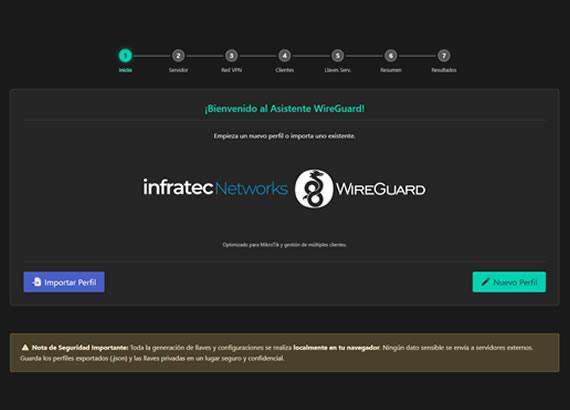Select the step 6 circle for Resumen
Image resolution: width=570 pixels, height=410 pixels.
[391, 56]
